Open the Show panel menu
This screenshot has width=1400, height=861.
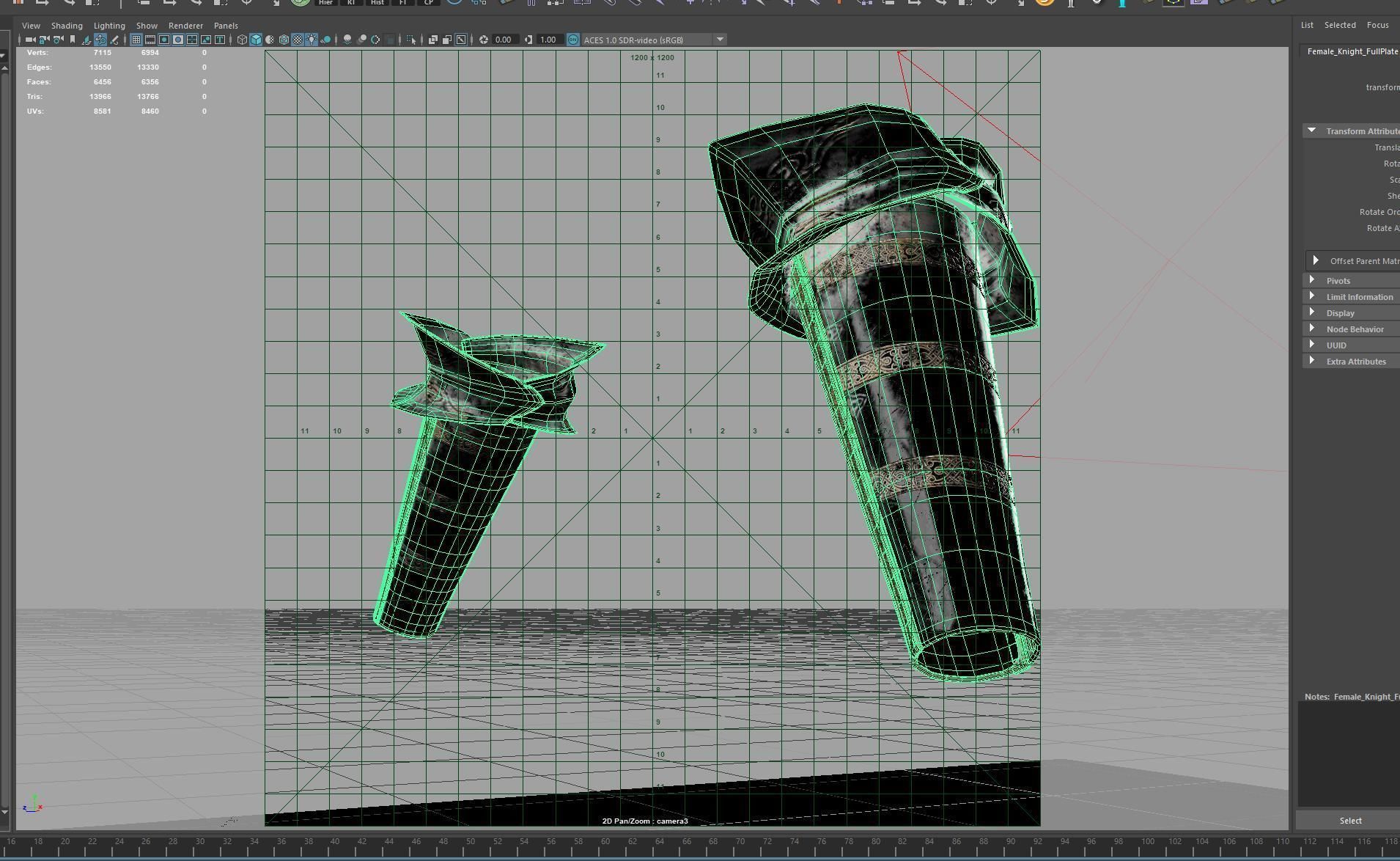(147, 26)
